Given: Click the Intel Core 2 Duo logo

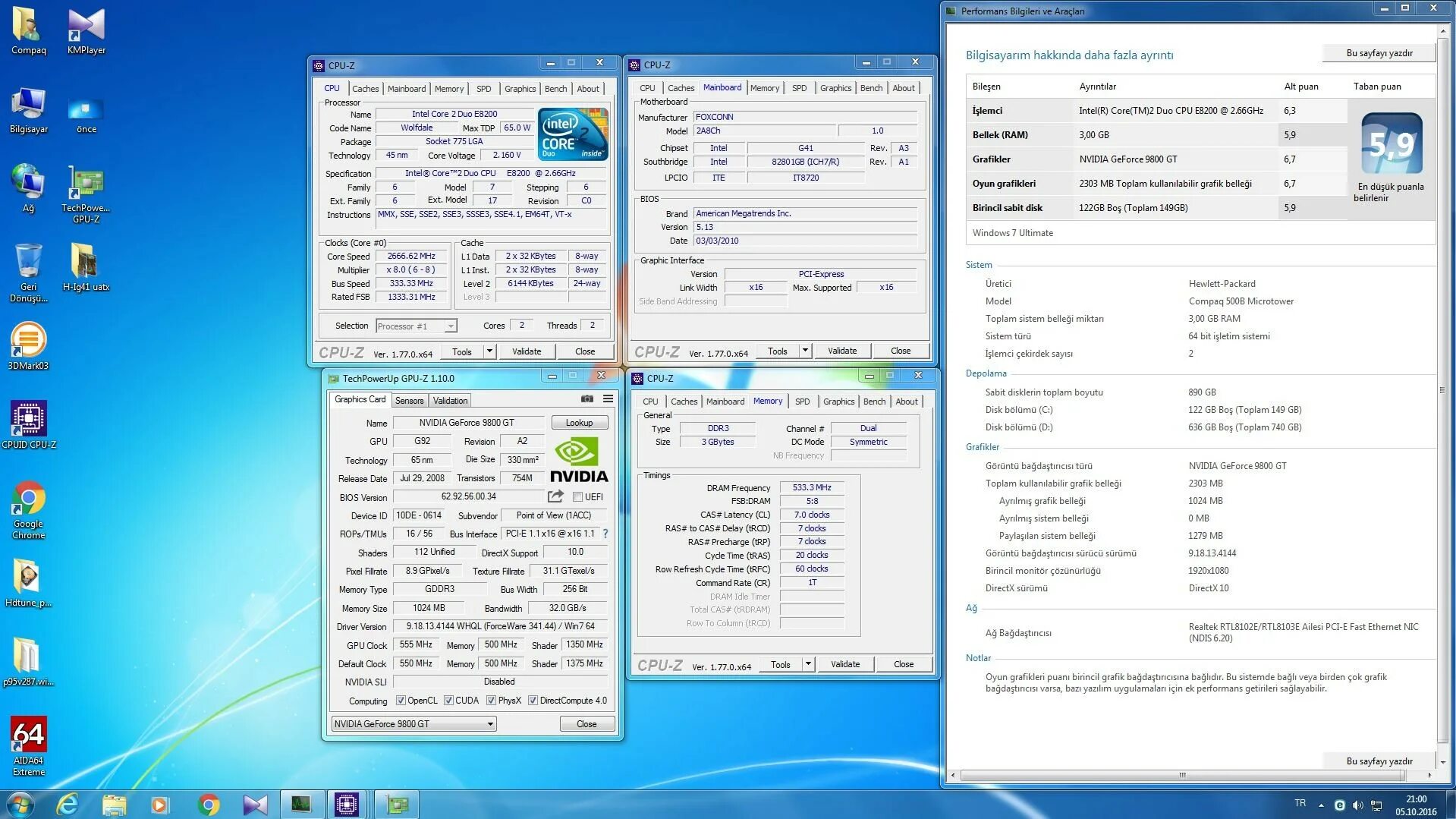Looking at the screenshot, I should (x=573, y=134).
